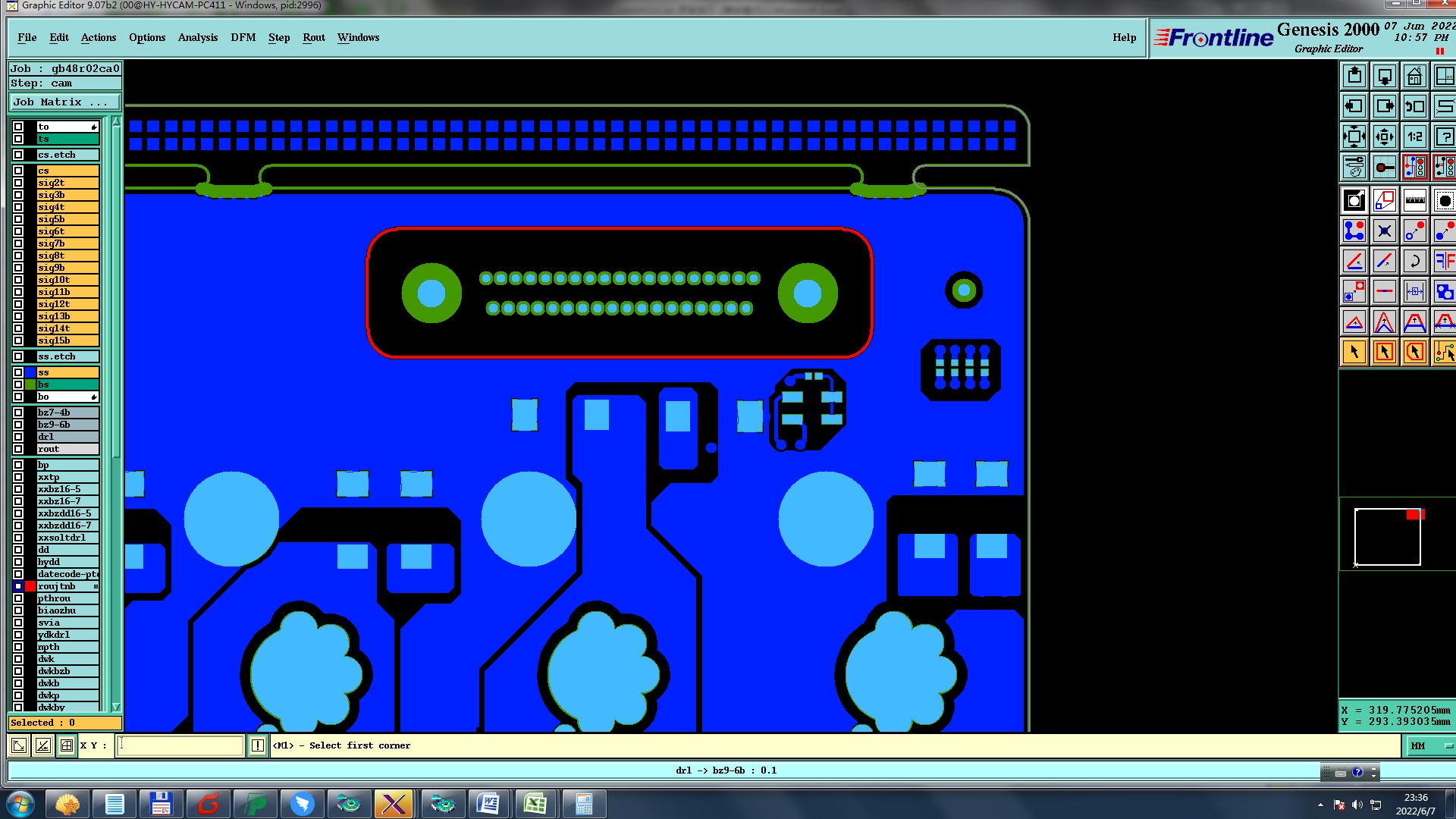Click the rotate arrow edit tool

(1414, 262)
